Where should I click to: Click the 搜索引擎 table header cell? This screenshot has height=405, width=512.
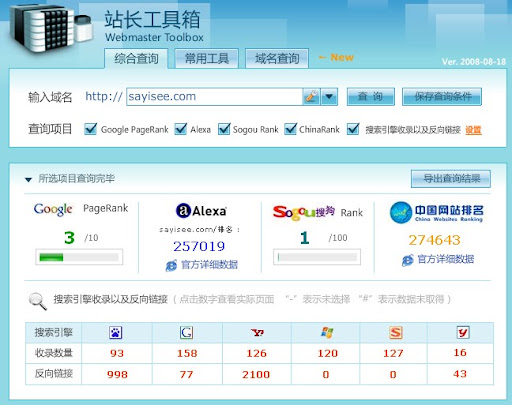54,332
